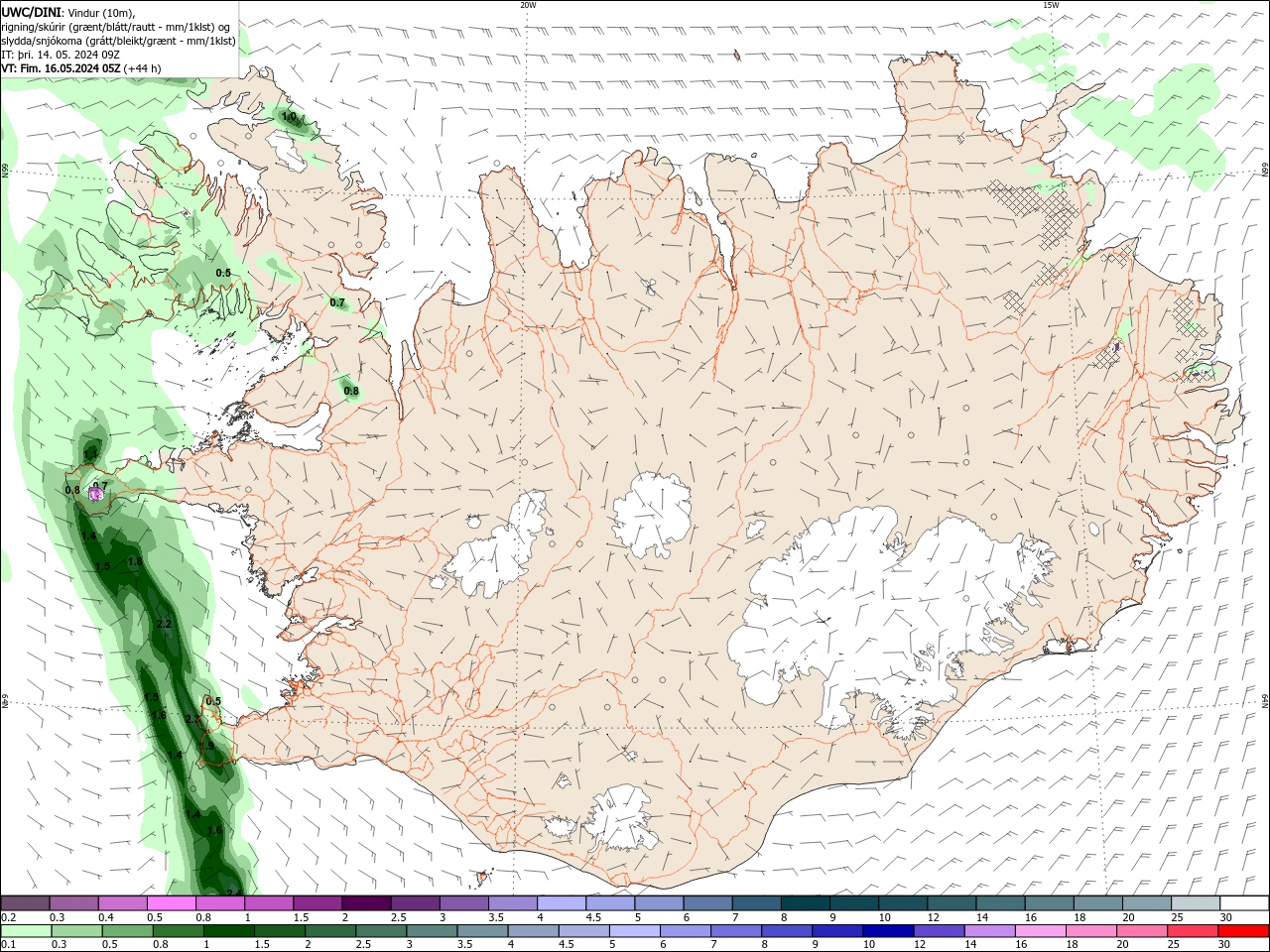This screenshot has width=1270, height=952.
Task: Click the 20W longitude label
Action: 528,5
